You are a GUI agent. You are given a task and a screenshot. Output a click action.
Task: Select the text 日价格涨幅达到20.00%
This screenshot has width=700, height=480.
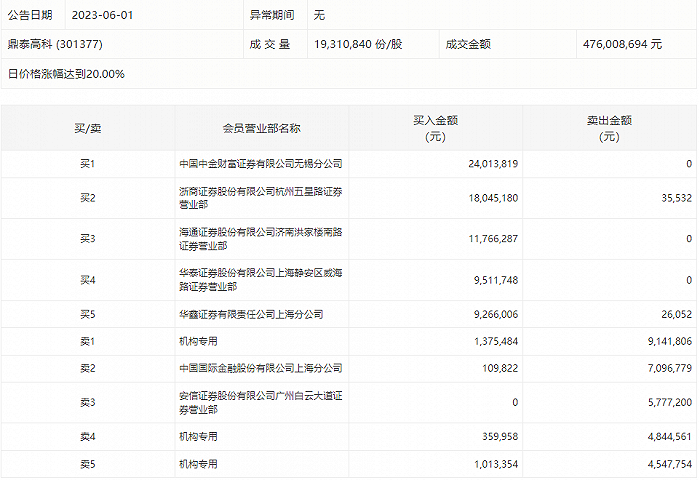click(x=66, y=74)
